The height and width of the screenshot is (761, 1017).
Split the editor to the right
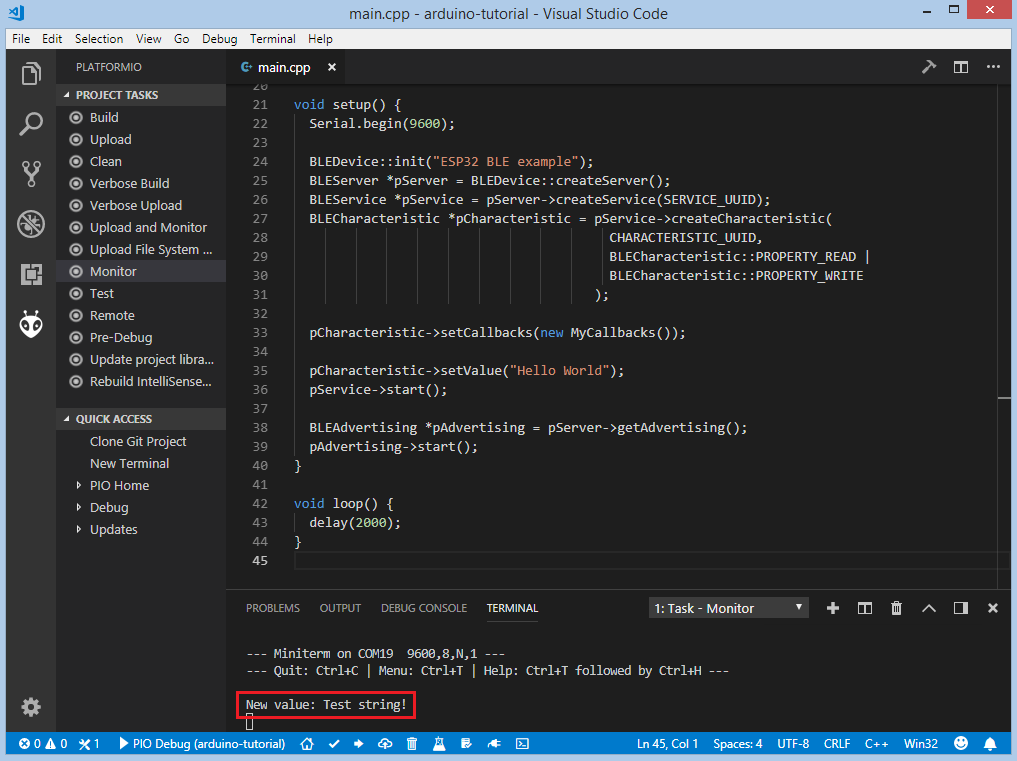961,67
